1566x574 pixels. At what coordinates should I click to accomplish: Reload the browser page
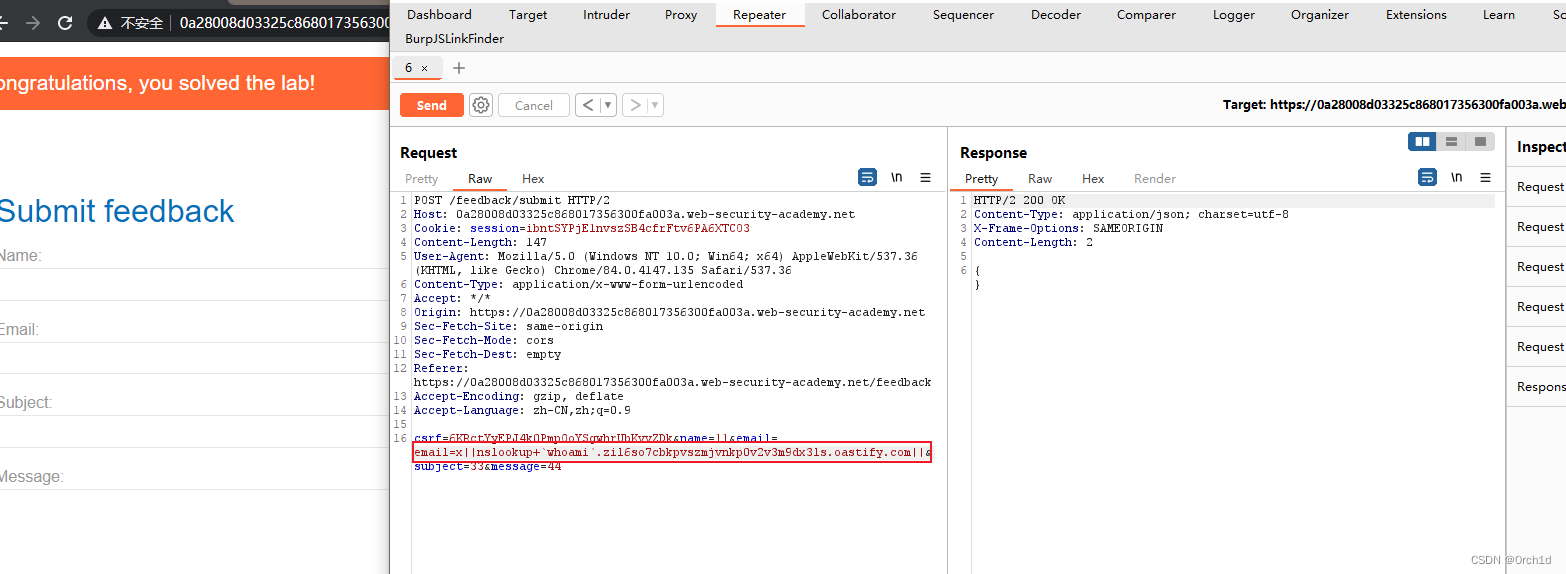65,23
